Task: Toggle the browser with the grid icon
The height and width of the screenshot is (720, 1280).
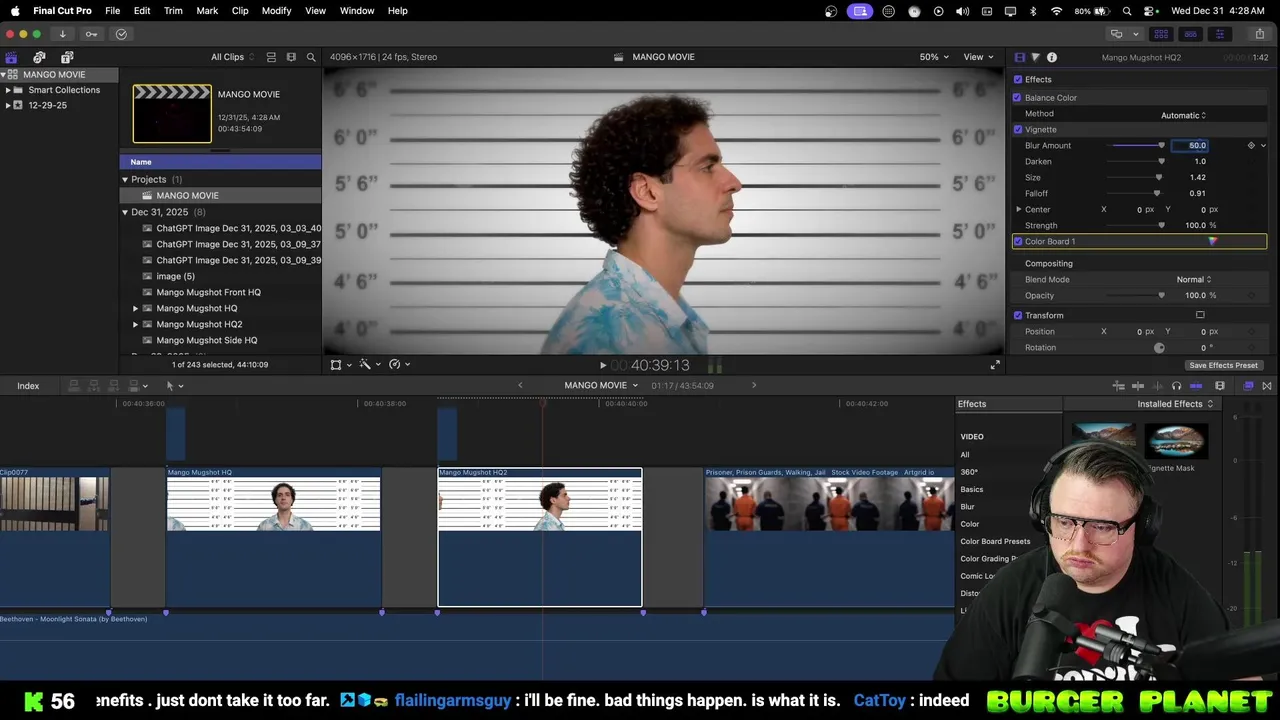Action: (1161, 34)
